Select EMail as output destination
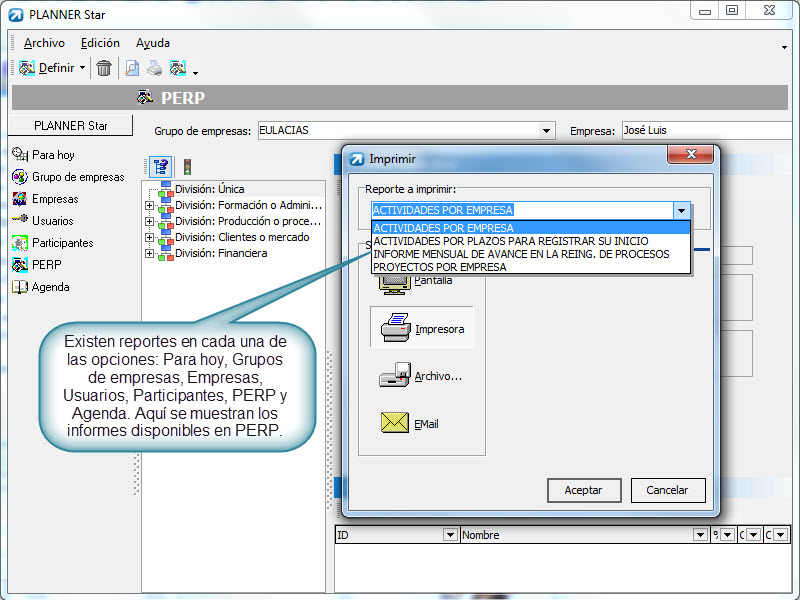Viewport: 800px width, 600px height. coord(410,424)
